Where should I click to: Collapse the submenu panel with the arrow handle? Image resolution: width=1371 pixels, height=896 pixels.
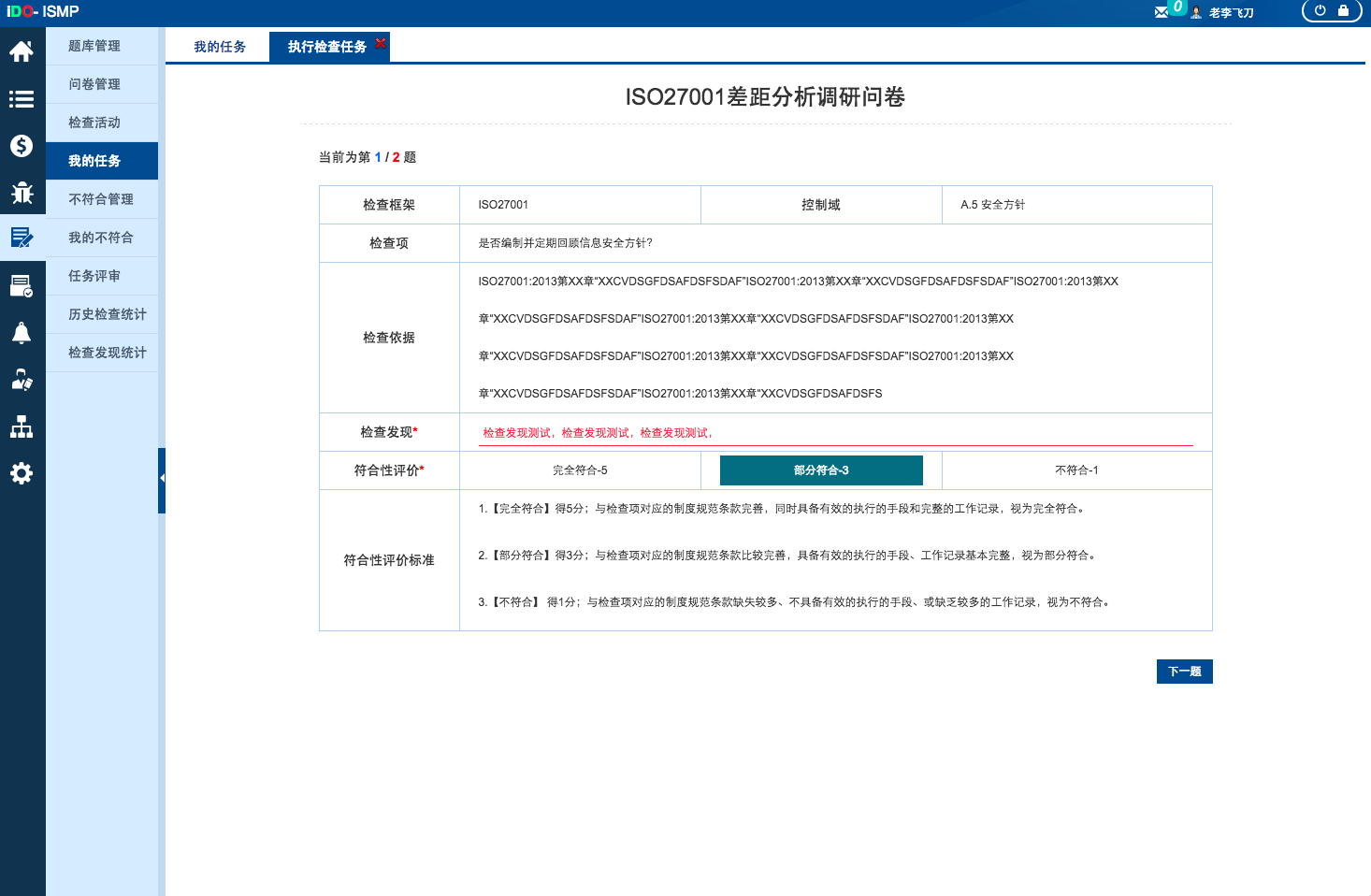click(x=162, y=479)
